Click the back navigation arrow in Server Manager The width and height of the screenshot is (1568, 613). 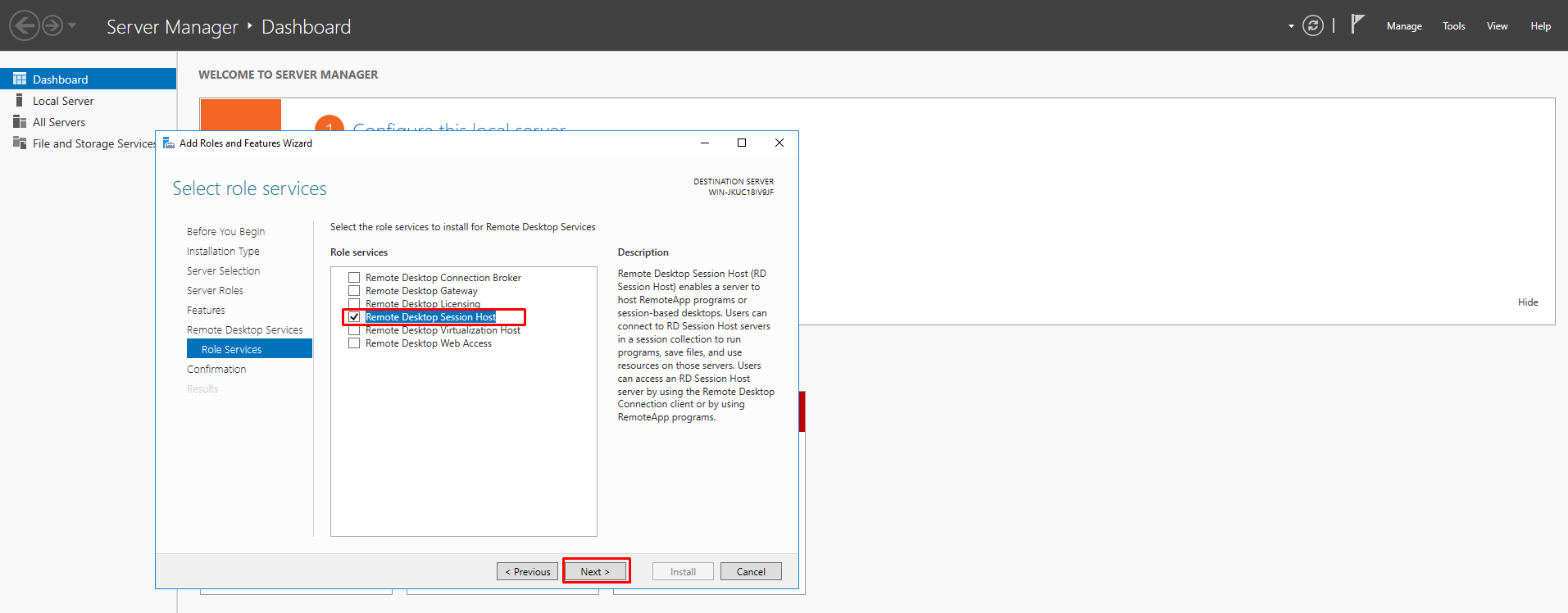25,25
